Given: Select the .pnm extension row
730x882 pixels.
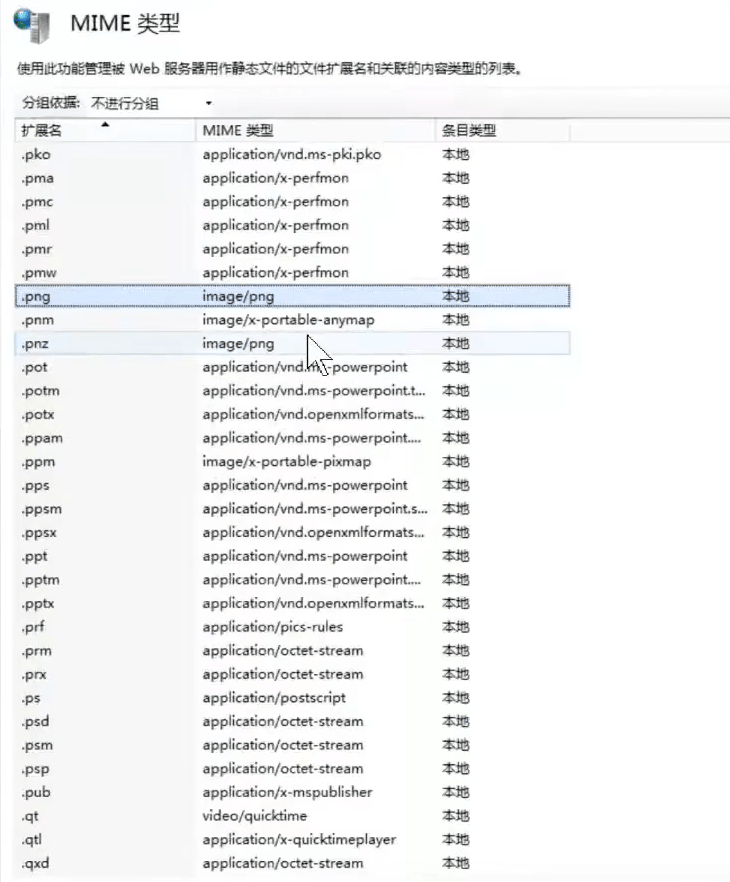Looking at the screenshot, I should click(x=292, y=320).
